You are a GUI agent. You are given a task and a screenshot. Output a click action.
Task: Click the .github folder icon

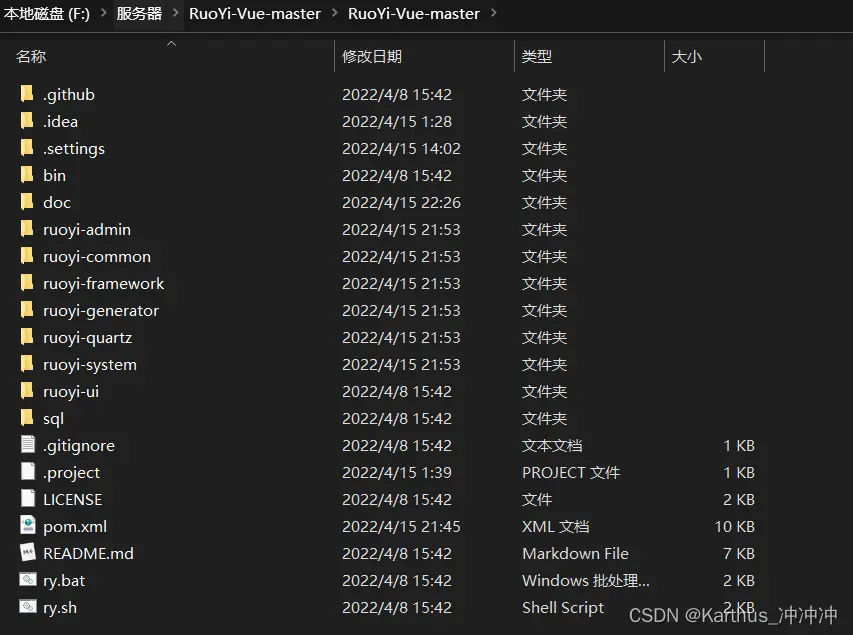[x=27, y=94]
